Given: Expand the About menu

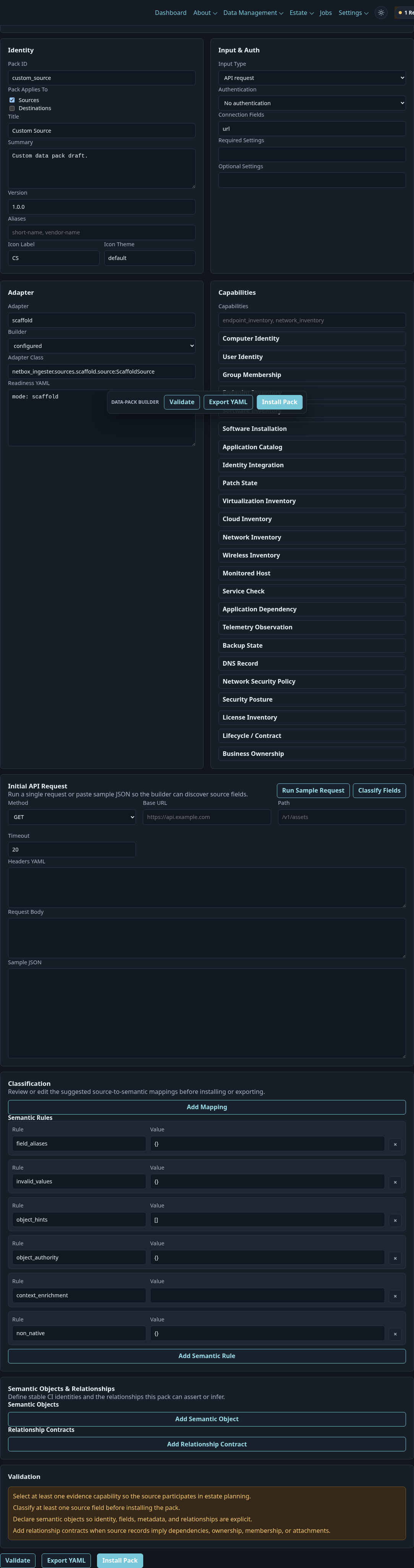Looking at the screenshot, I should 205,13.
